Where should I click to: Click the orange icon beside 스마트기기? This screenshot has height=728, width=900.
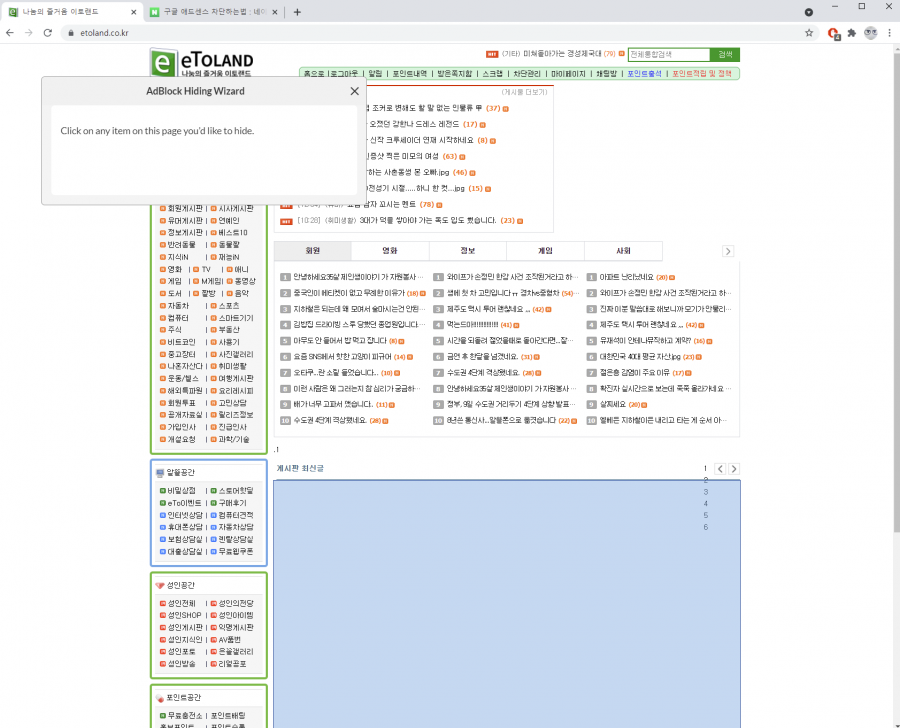coord(214,318)
